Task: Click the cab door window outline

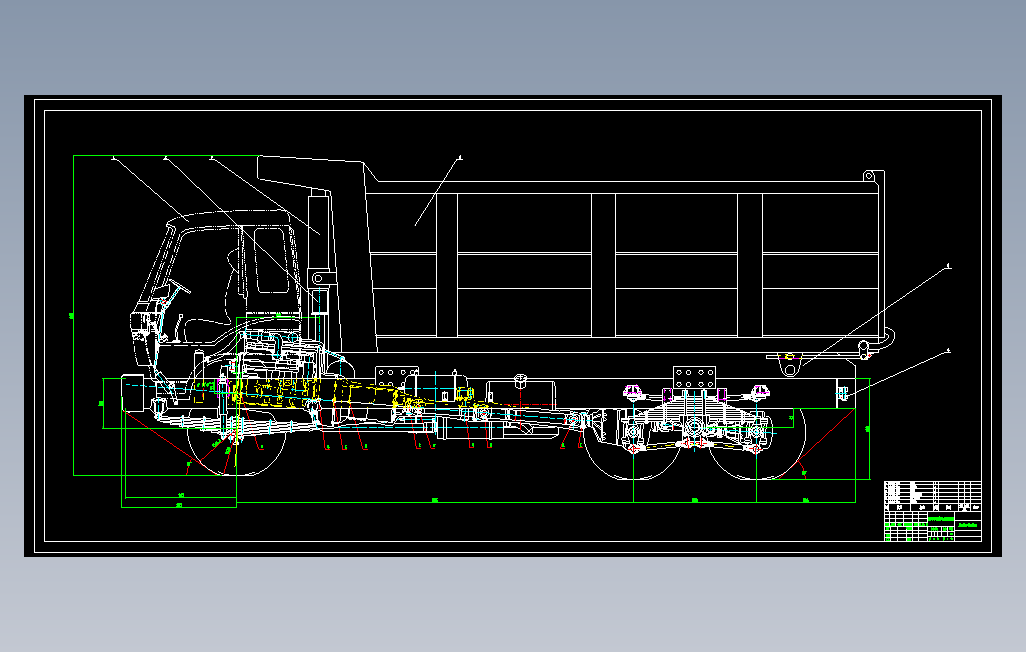Action: (270, 260)
